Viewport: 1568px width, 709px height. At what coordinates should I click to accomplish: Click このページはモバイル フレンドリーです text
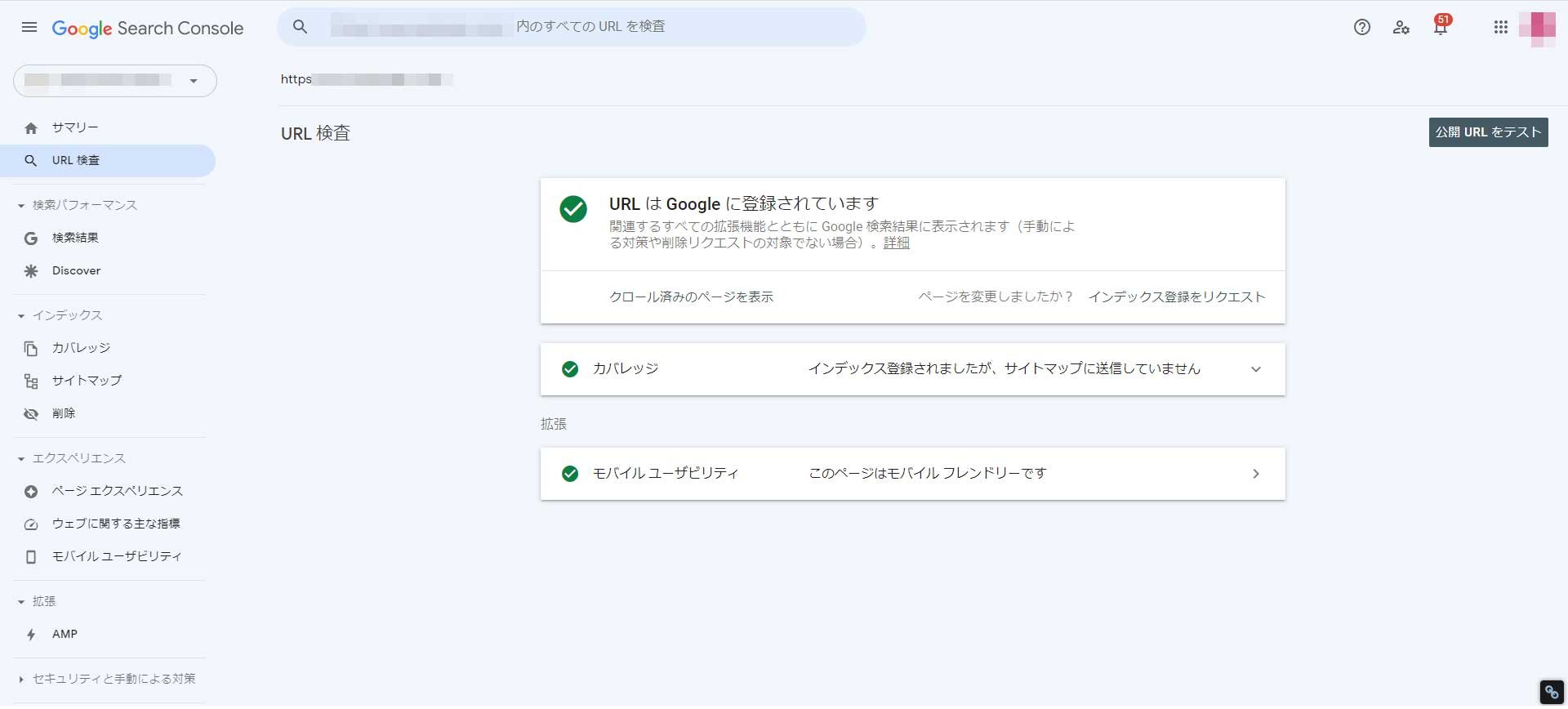click(928, 474)
